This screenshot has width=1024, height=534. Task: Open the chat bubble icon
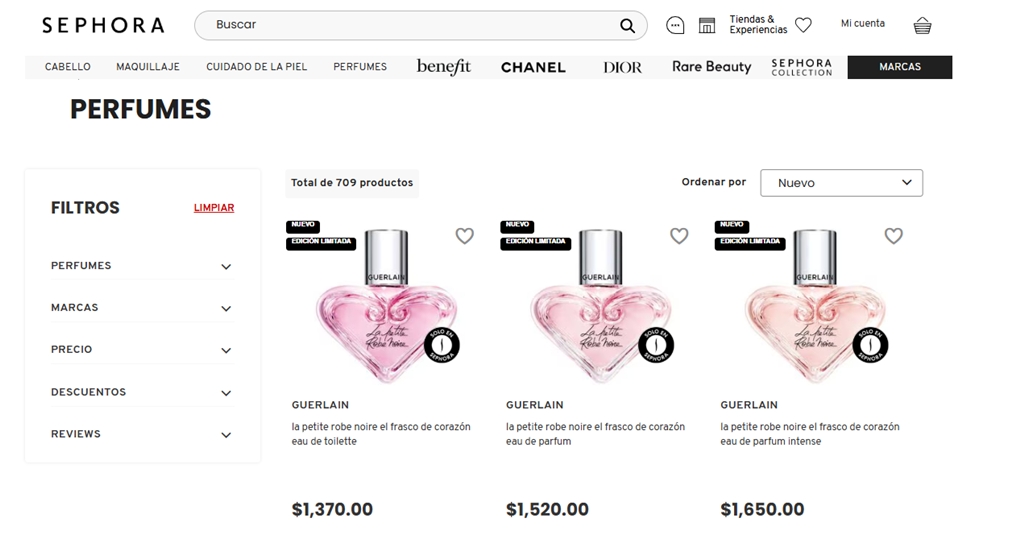pos(675,25)
